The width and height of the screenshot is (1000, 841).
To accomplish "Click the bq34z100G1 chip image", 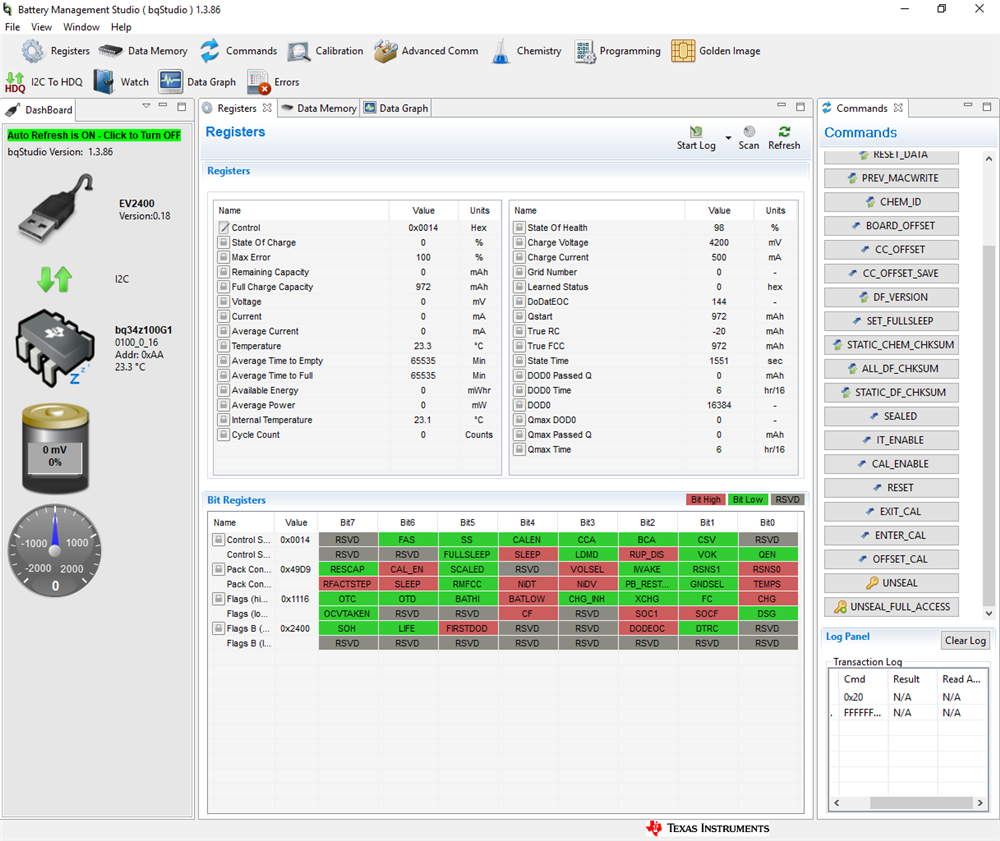I will coord(54,348).
